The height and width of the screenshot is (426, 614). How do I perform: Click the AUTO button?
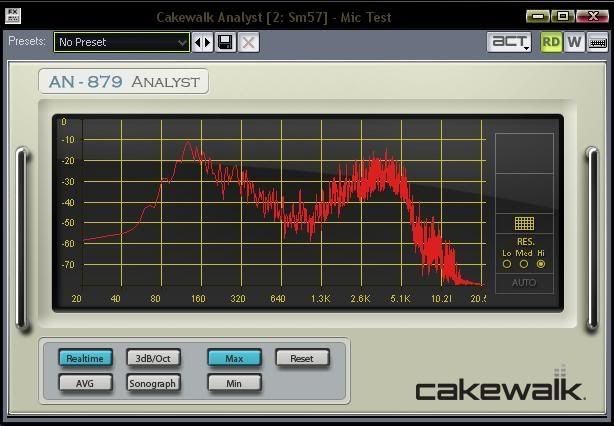[x=524, y=283]
